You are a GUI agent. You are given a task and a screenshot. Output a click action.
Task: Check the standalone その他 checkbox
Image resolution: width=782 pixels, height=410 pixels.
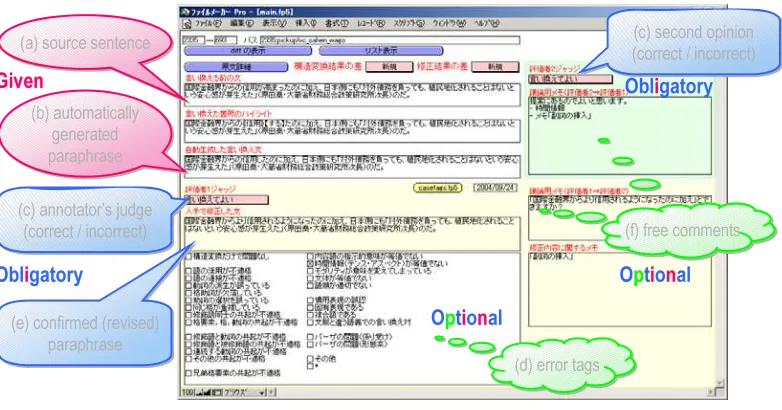coord(310,359)
